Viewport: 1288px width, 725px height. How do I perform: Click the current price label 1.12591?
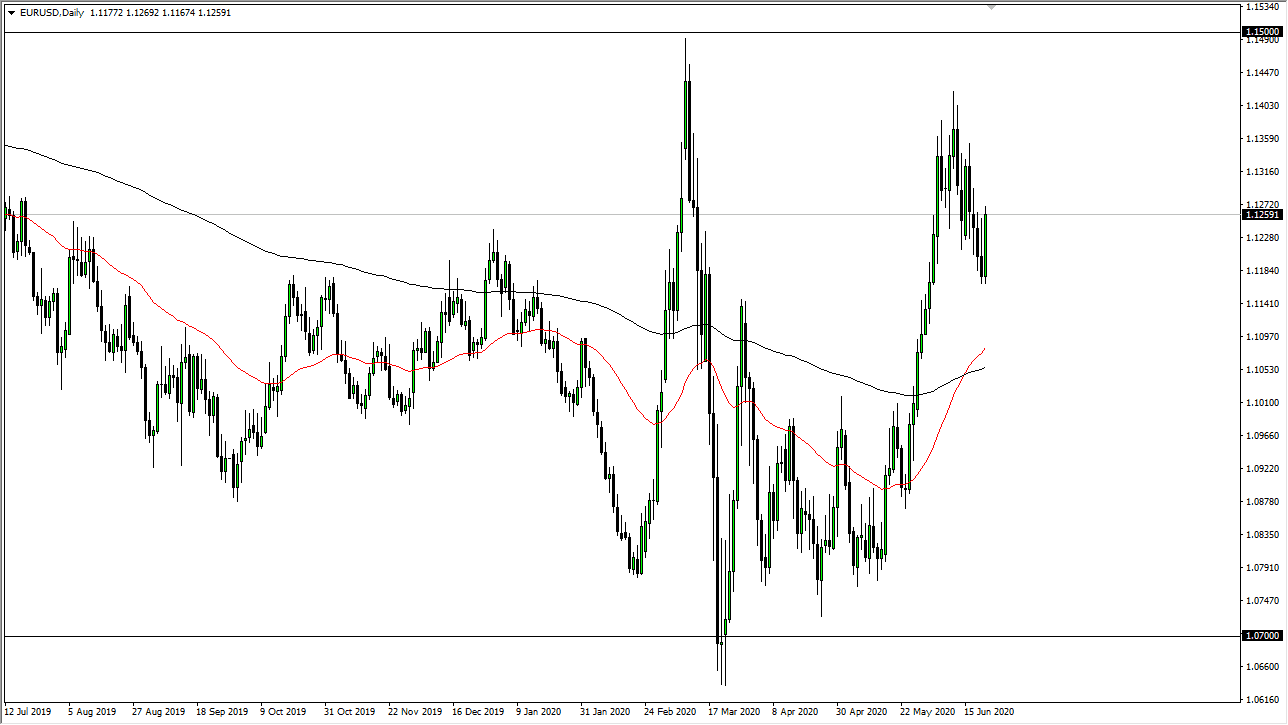(x=1261, y=214)
